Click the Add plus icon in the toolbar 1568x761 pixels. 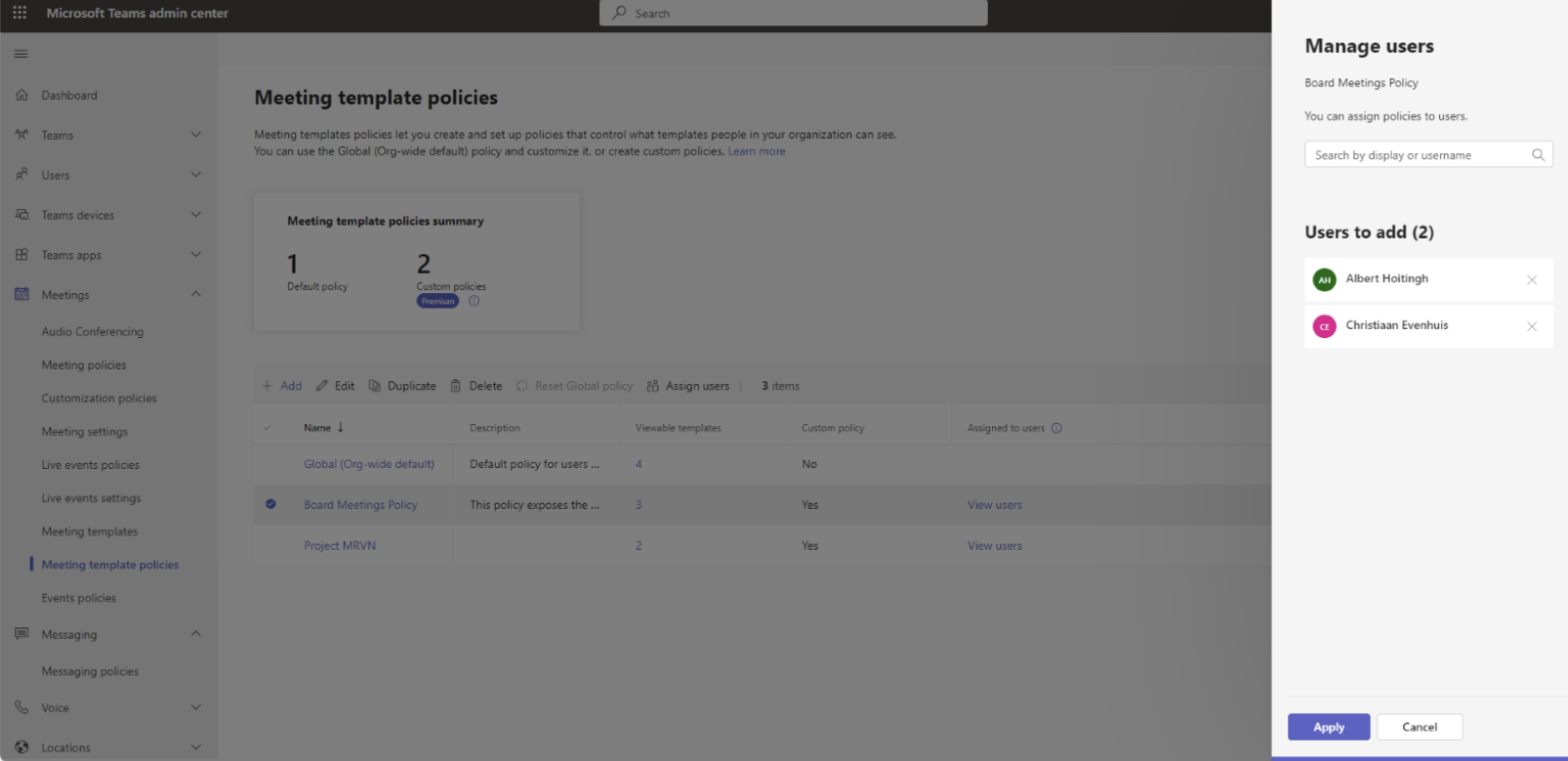point(267,386)
